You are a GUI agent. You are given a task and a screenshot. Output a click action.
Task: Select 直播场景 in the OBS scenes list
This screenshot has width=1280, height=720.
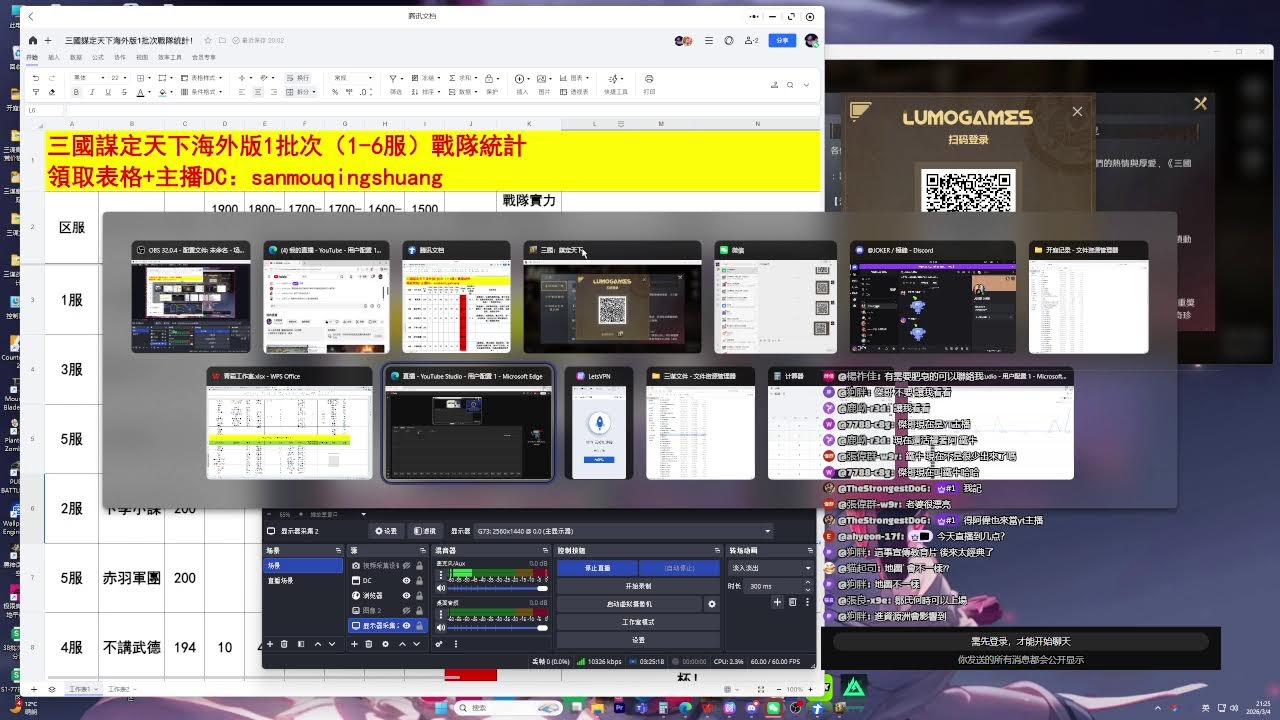(x=281, y=580)
